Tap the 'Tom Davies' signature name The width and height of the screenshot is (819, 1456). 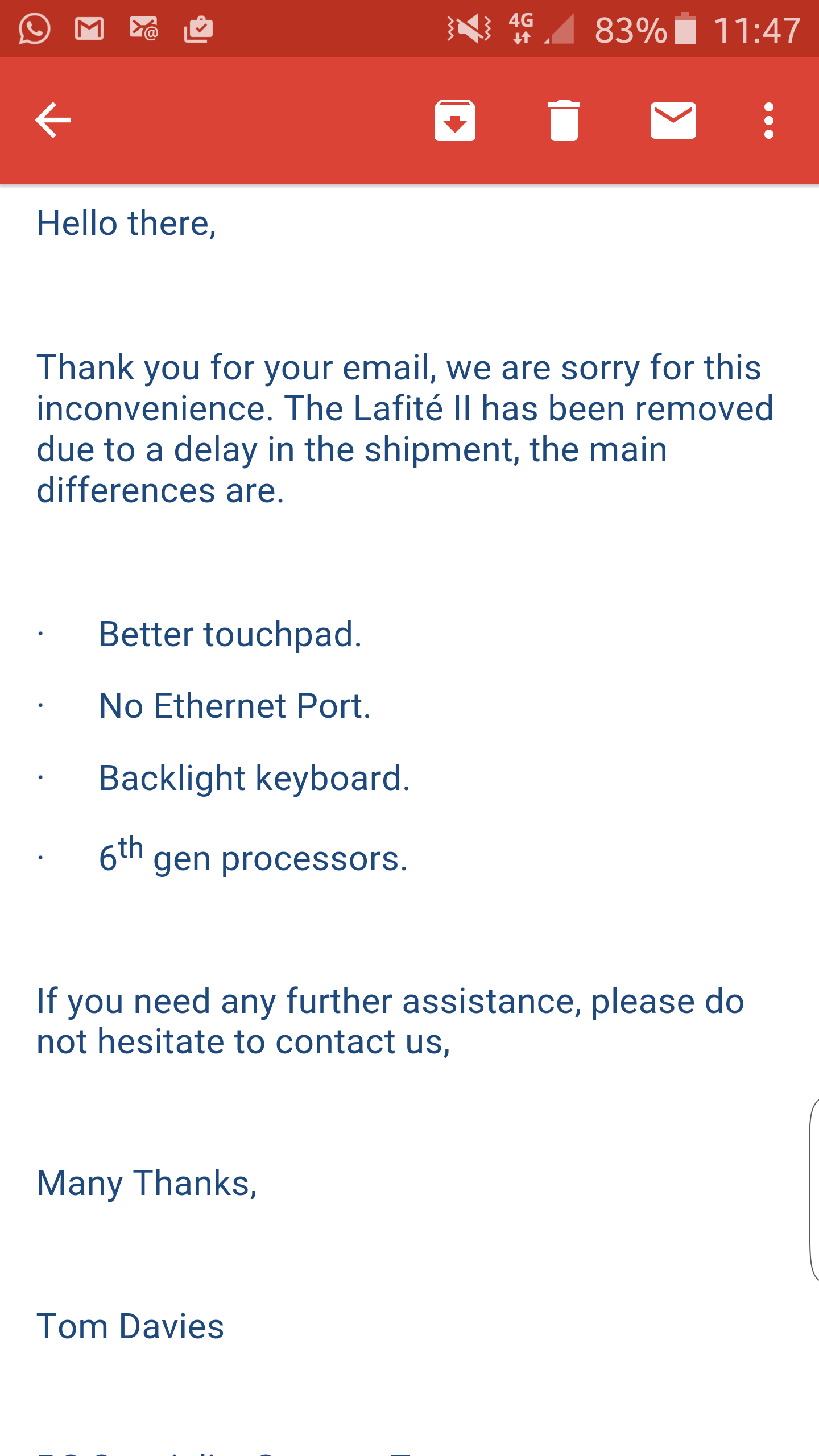pos(130,1326)
